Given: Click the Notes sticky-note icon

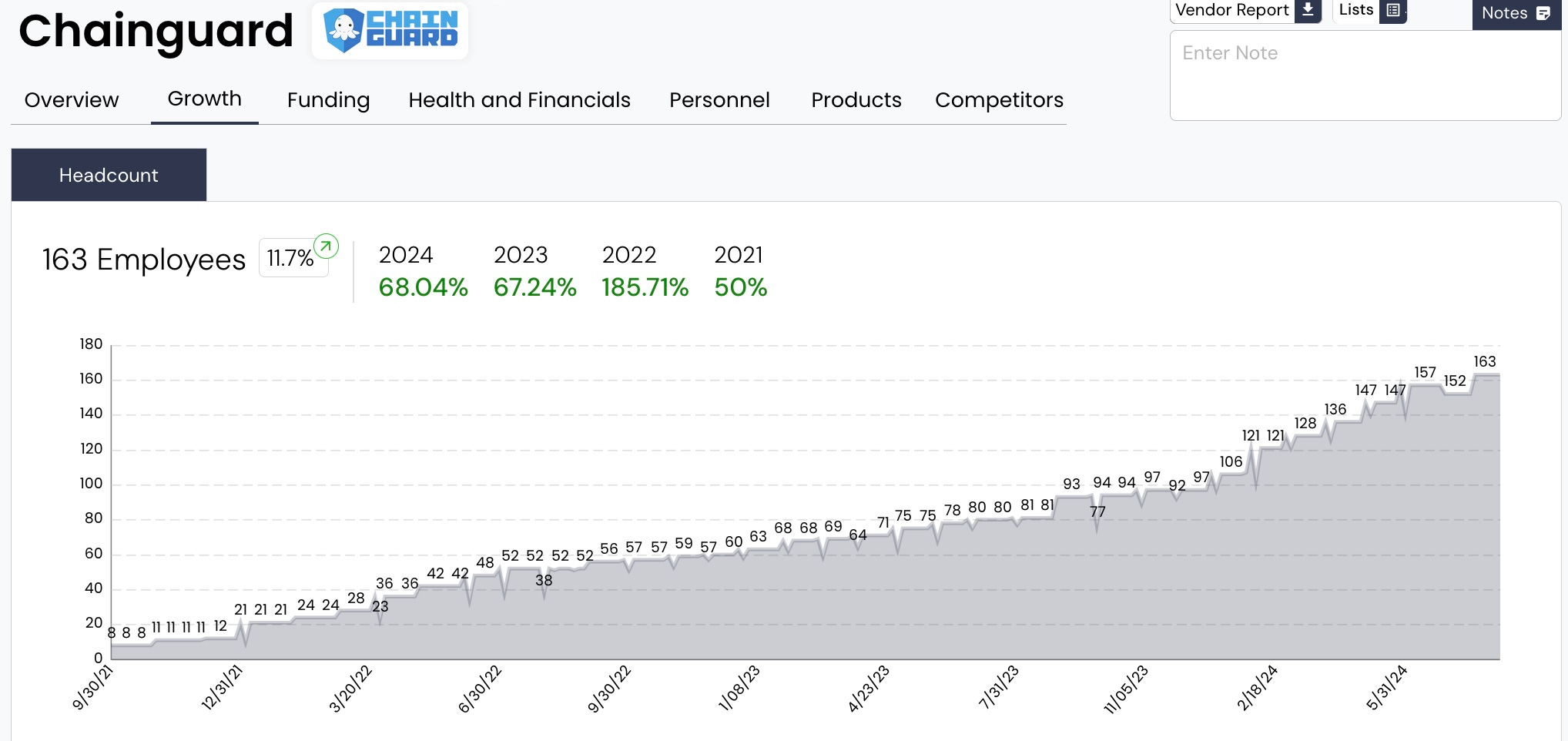Looking at the screenshot, I should click(x=1543, y=13).
